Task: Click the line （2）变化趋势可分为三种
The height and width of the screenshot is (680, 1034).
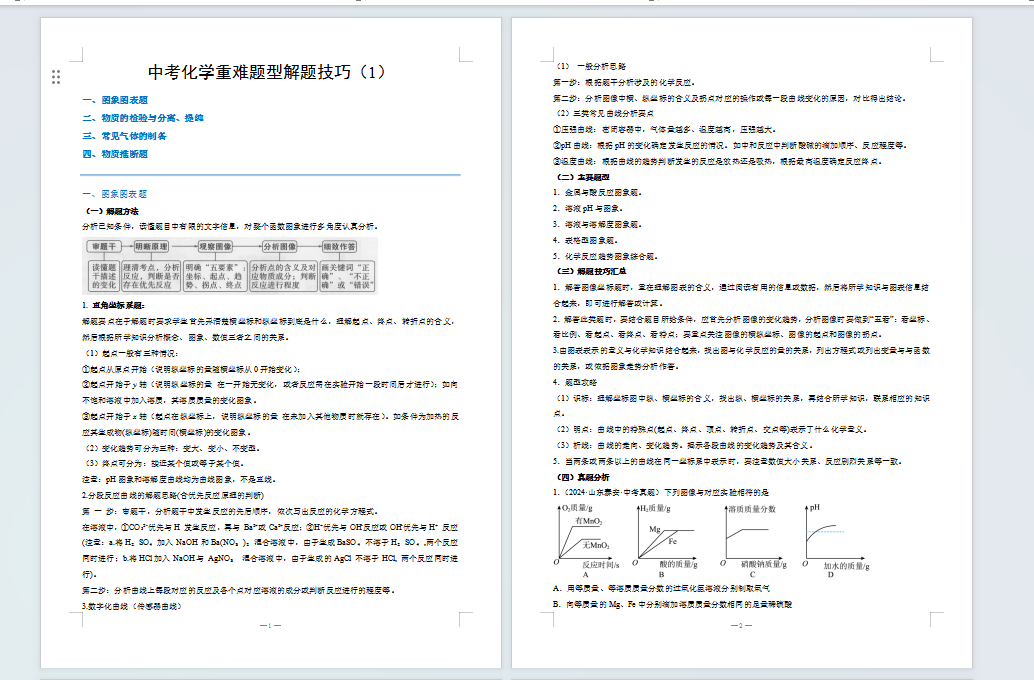Action: (172, 448)
